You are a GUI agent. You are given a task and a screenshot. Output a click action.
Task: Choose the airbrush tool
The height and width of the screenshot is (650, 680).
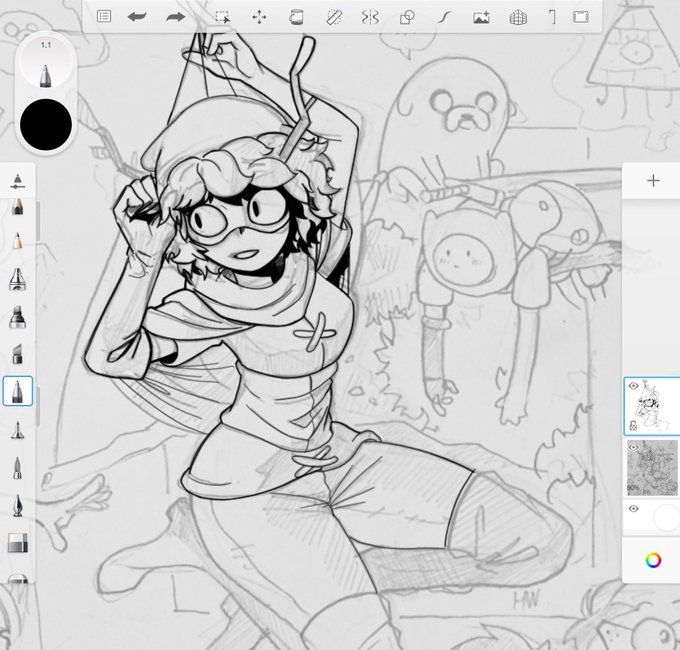point(17,279)
